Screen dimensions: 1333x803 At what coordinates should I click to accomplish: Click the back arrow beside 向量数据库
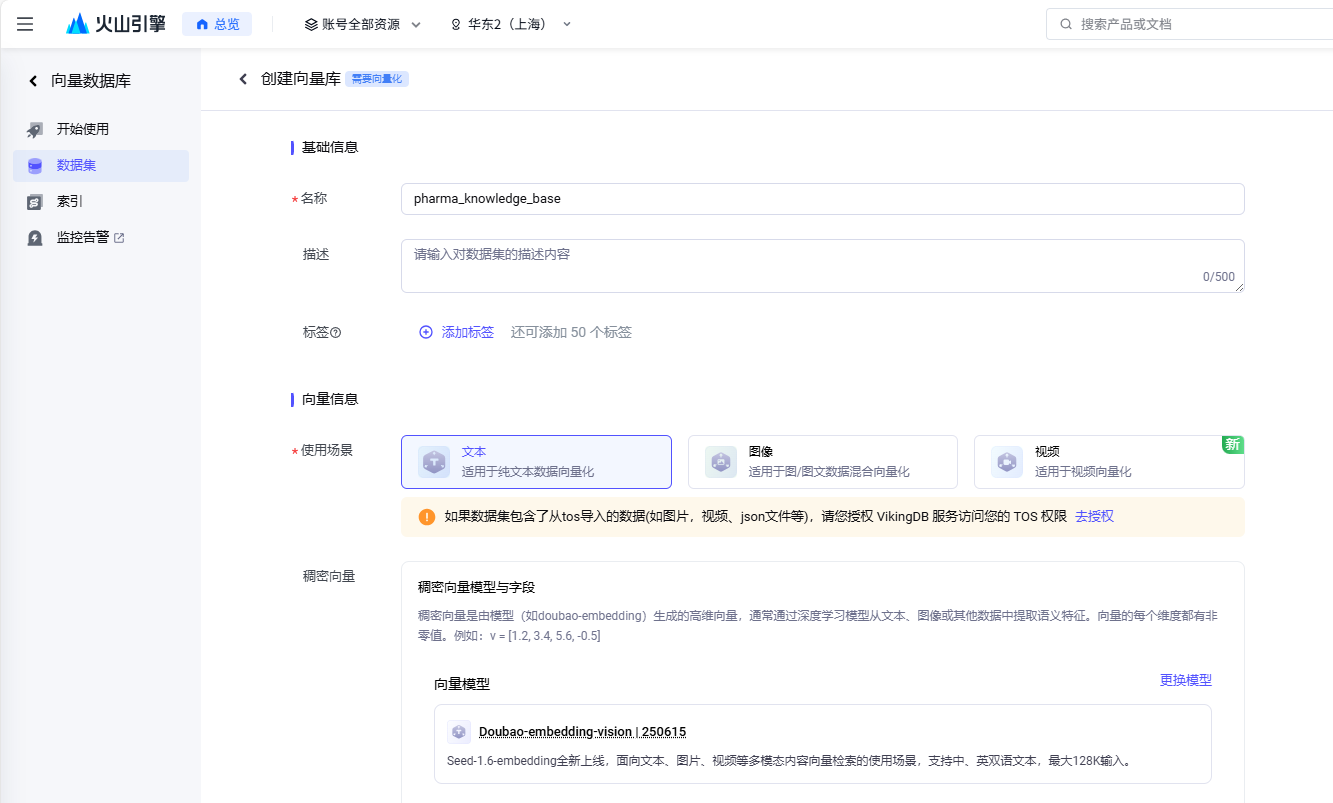[x=33, y=81]
